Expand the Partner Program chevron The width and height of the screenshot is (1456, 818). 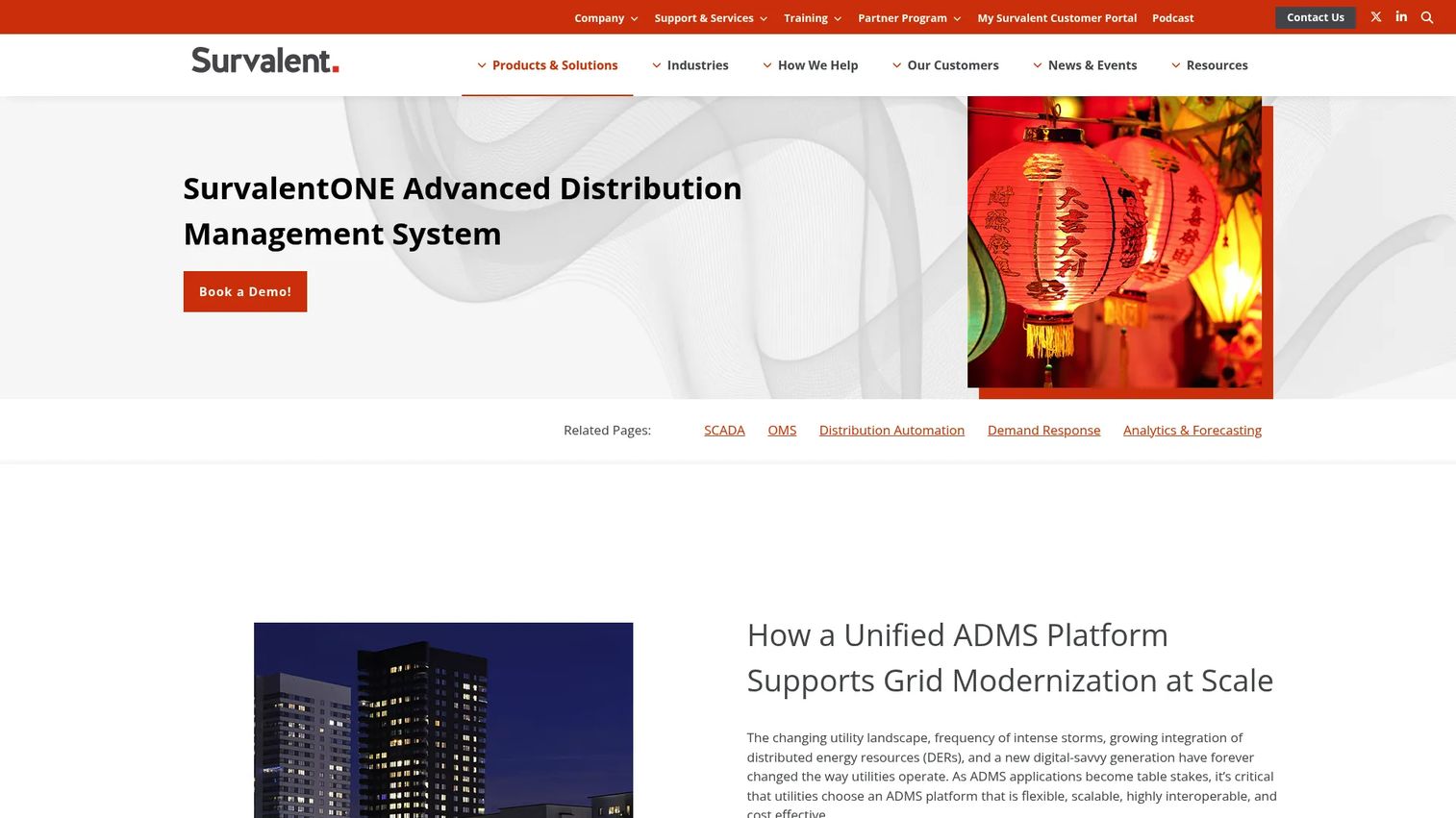tap(957, 19)
